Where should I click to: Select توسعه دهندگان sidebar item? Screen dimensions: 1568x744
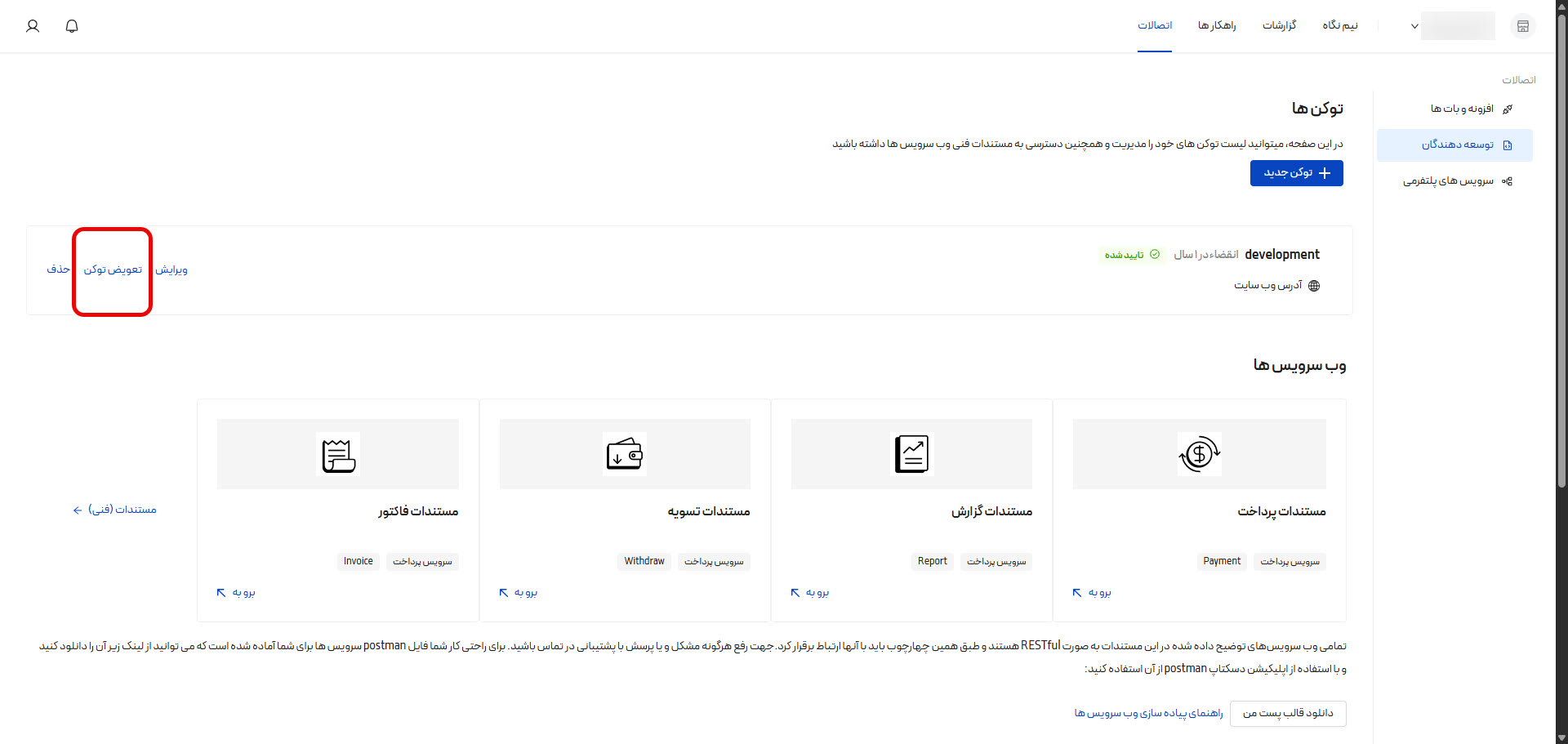[1454, 145]
